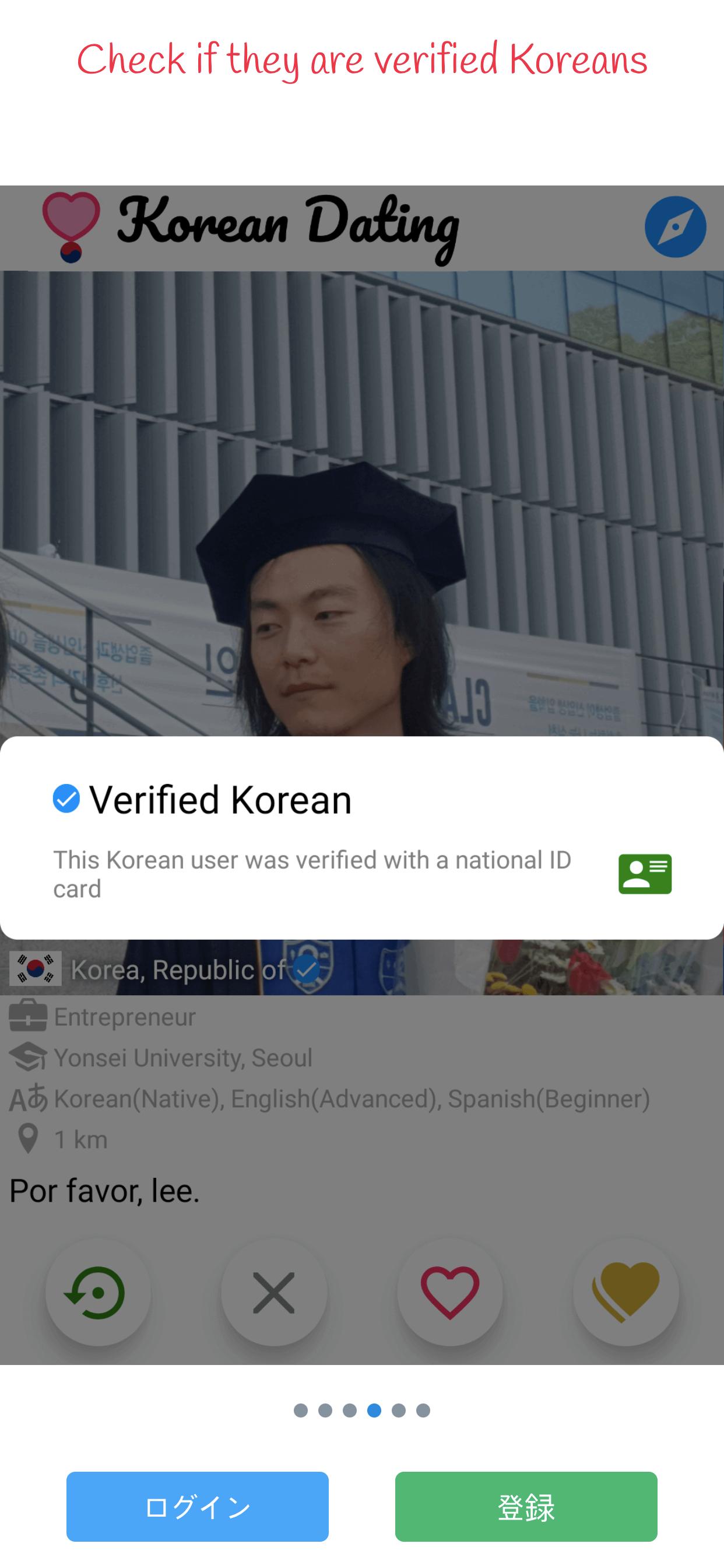Screen dimensions: 724x1568
Task: Select the first page indicator dot
Action: (x=301, y=1410)
